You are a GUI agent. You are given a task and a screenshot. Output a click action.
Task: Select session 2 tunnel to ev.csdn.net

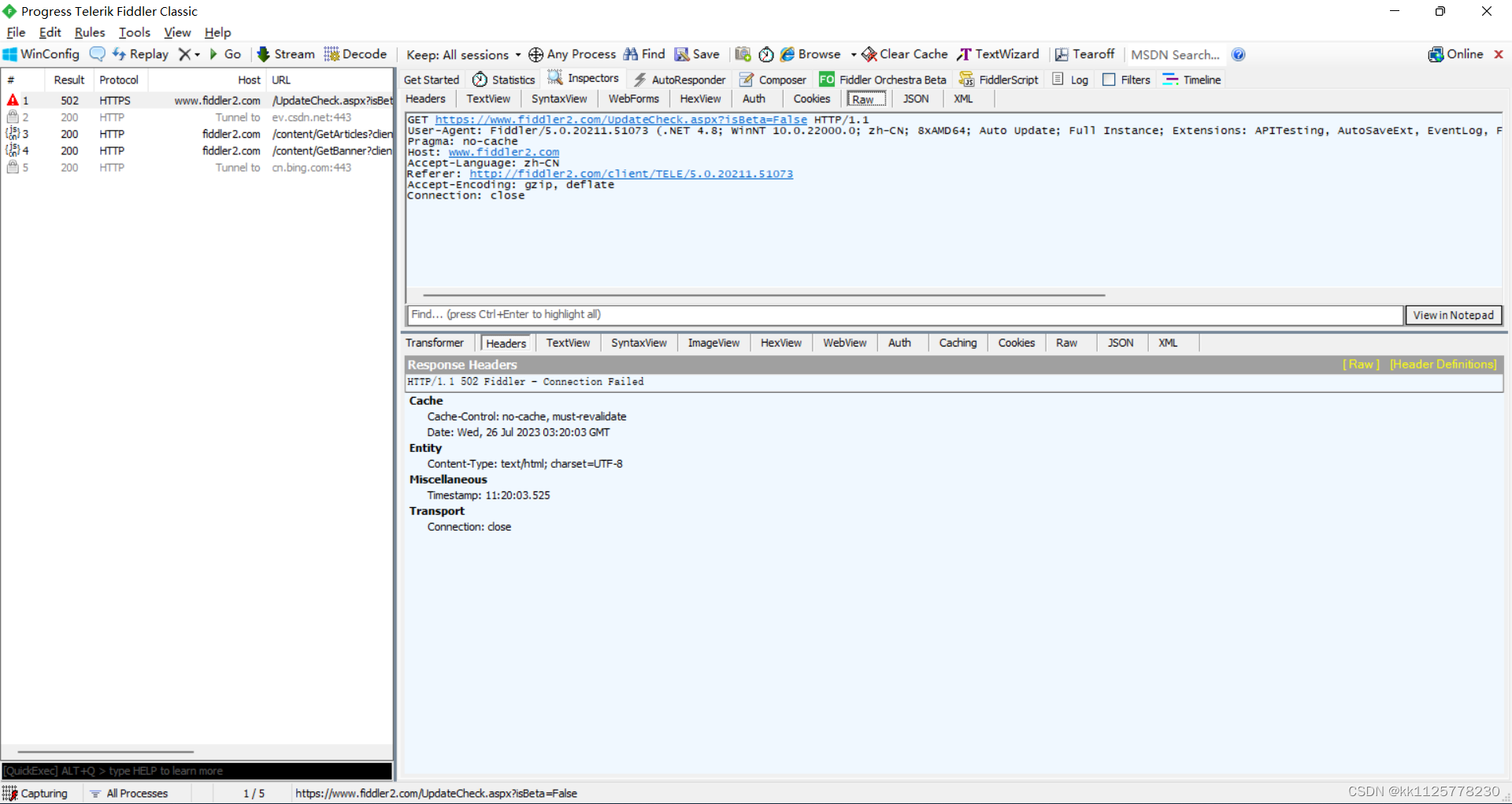point(197,117)
